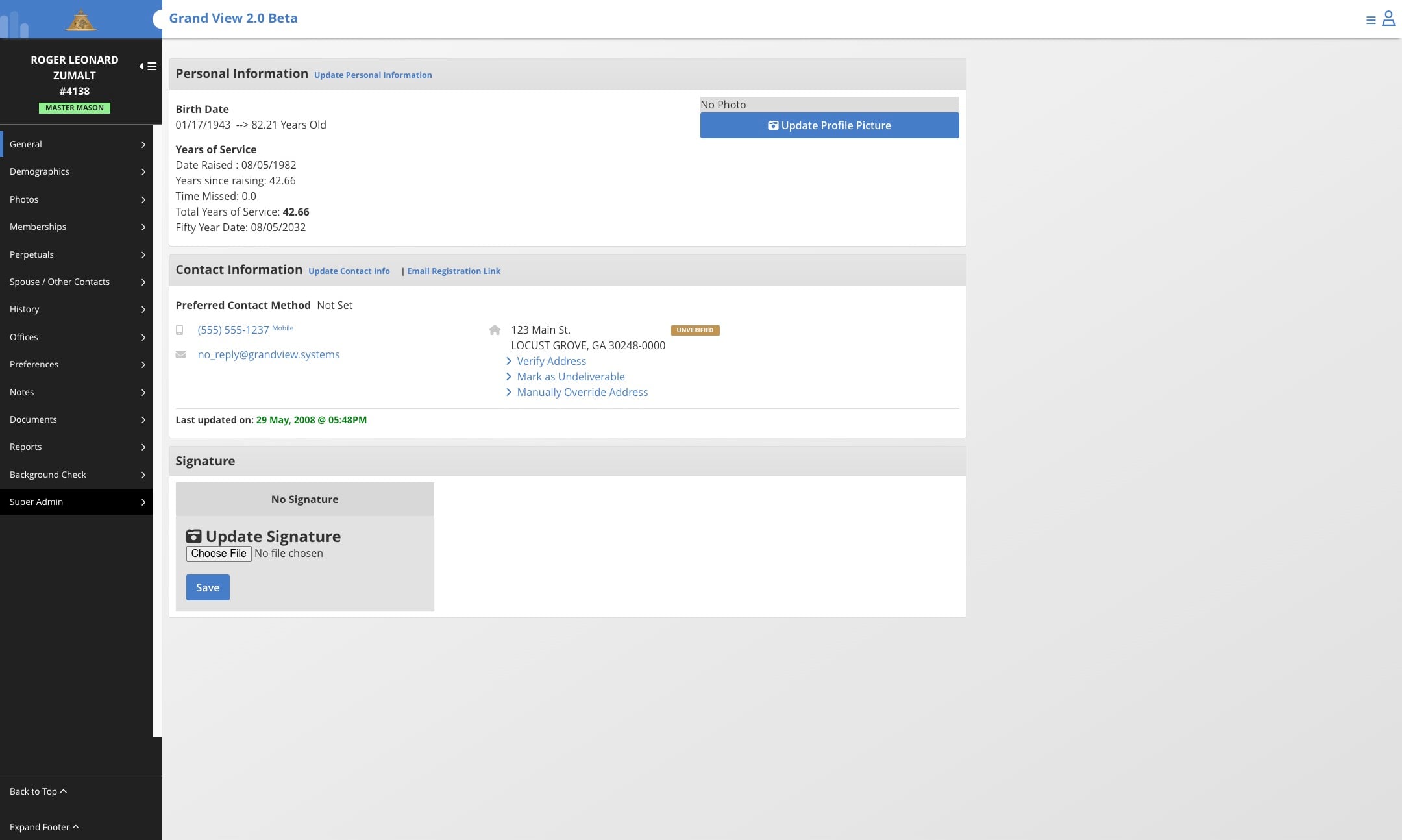Click the mobile phone icon

click(x=180, y=330)
